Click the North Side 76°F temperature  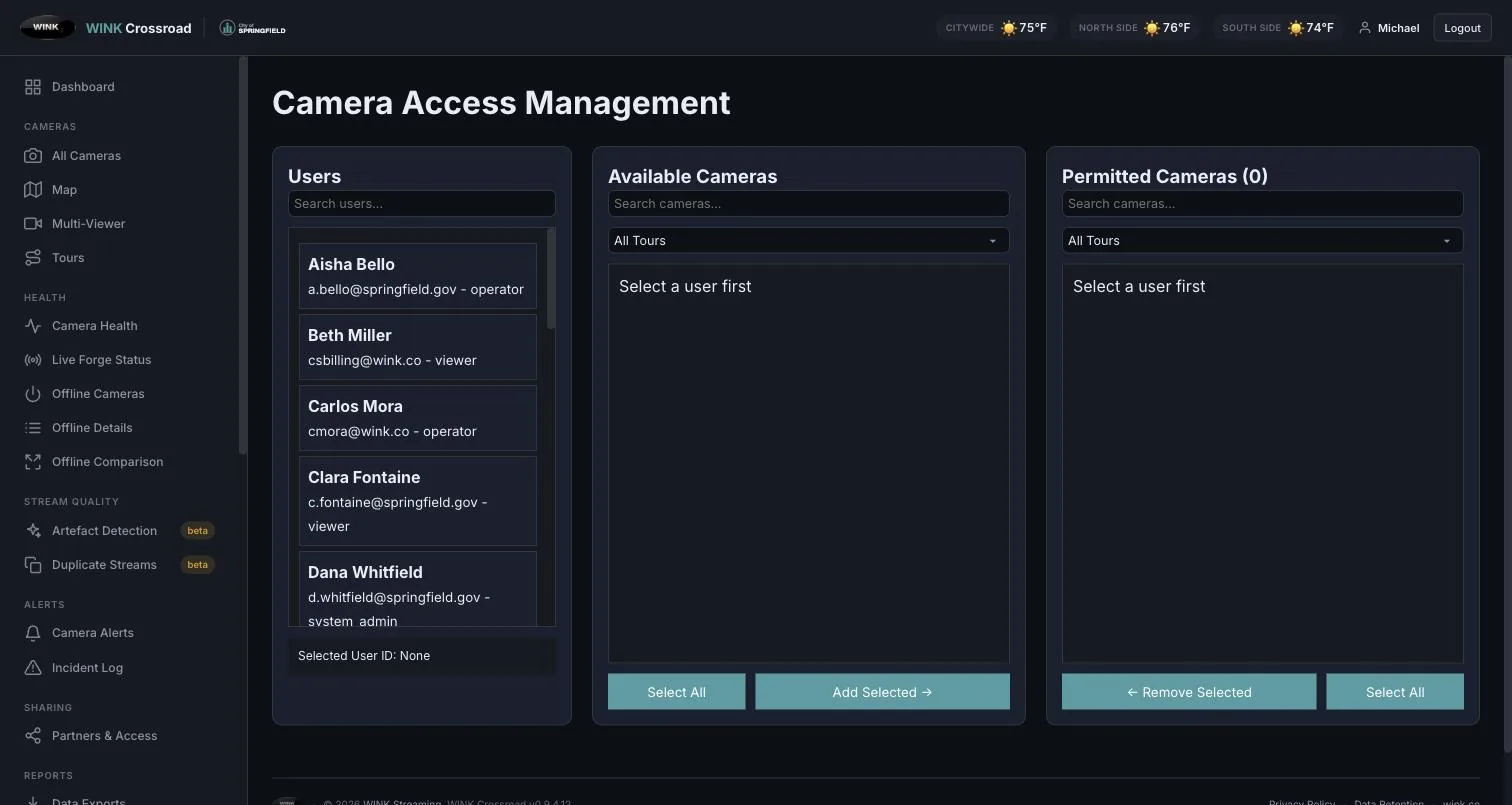(x=1177, y=28)
